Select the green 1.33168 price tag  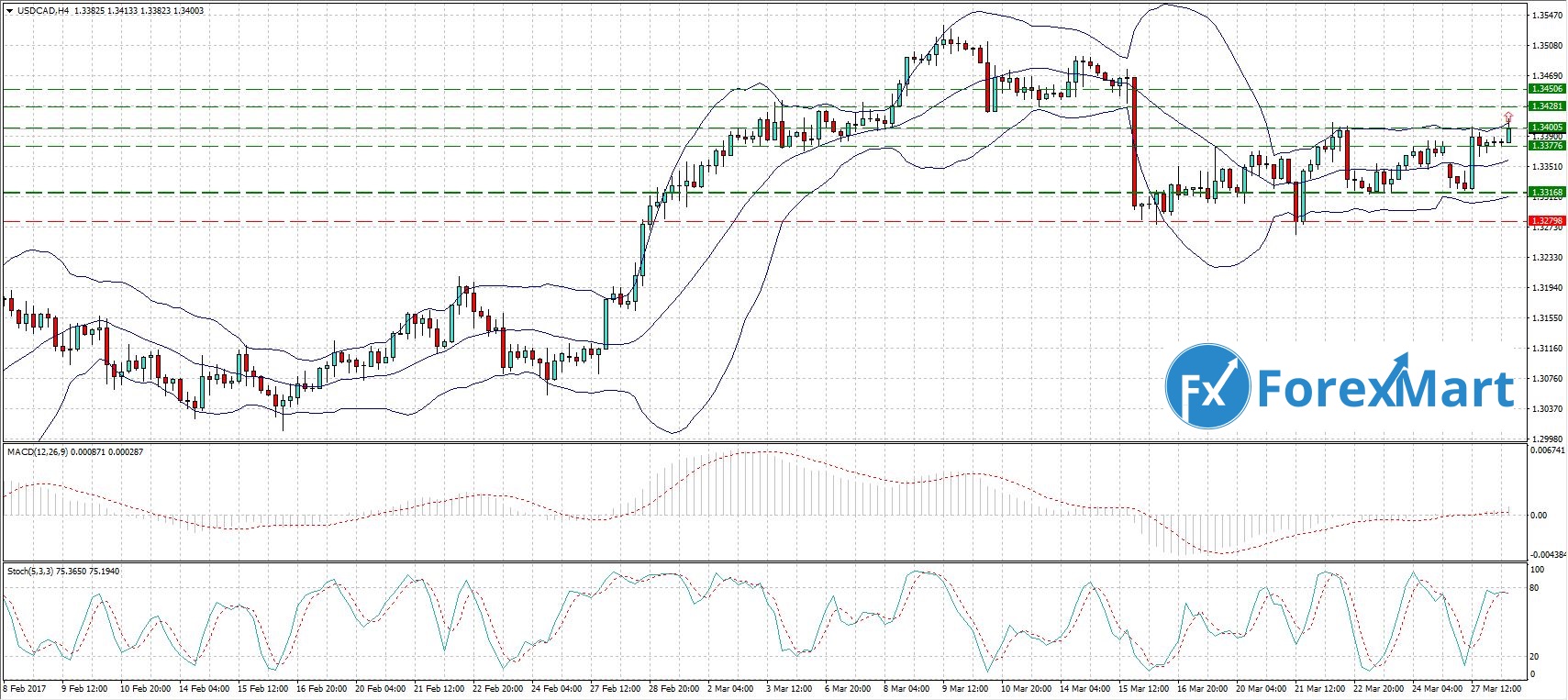tap(1546, 193)
